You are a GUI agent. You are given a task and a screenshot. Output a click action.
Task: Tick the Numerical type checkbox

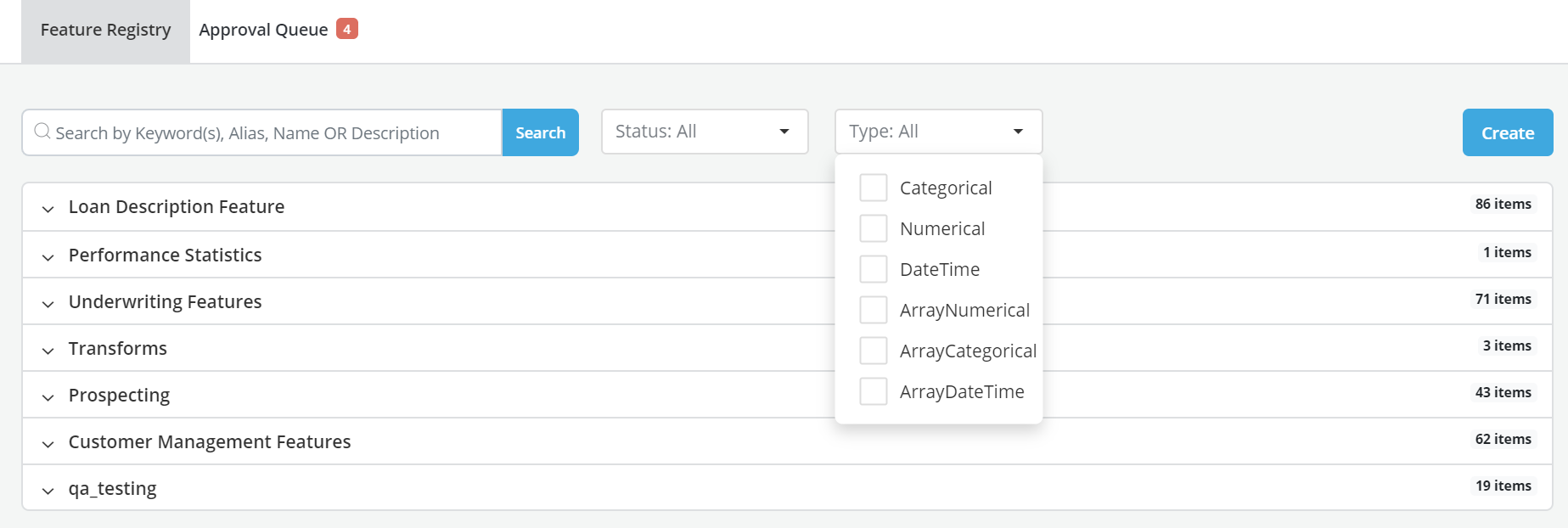(x=873, y=228)
